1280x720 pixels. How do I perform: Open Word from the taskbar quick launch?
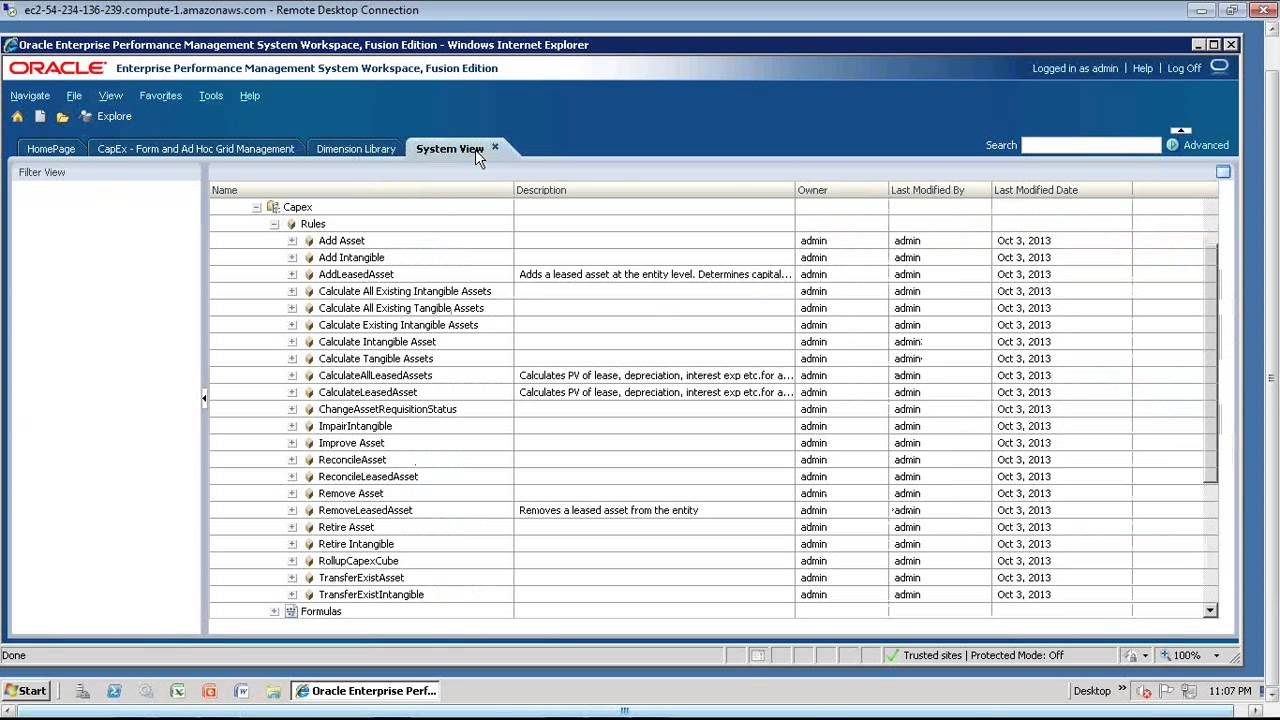coord(241,691)
